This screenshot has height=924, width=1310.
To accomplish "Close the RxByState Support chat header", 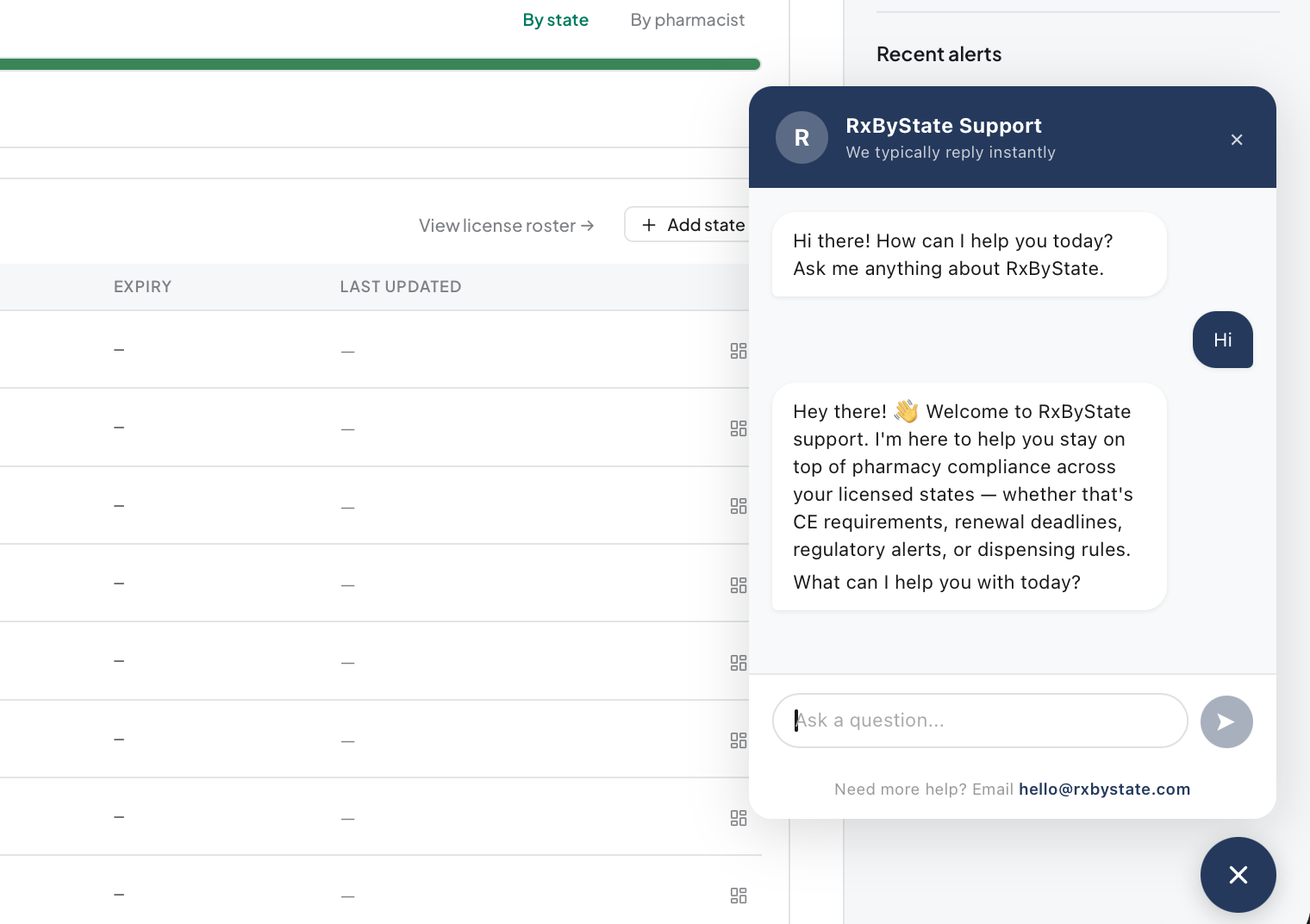I will (x=1237, y=140).
